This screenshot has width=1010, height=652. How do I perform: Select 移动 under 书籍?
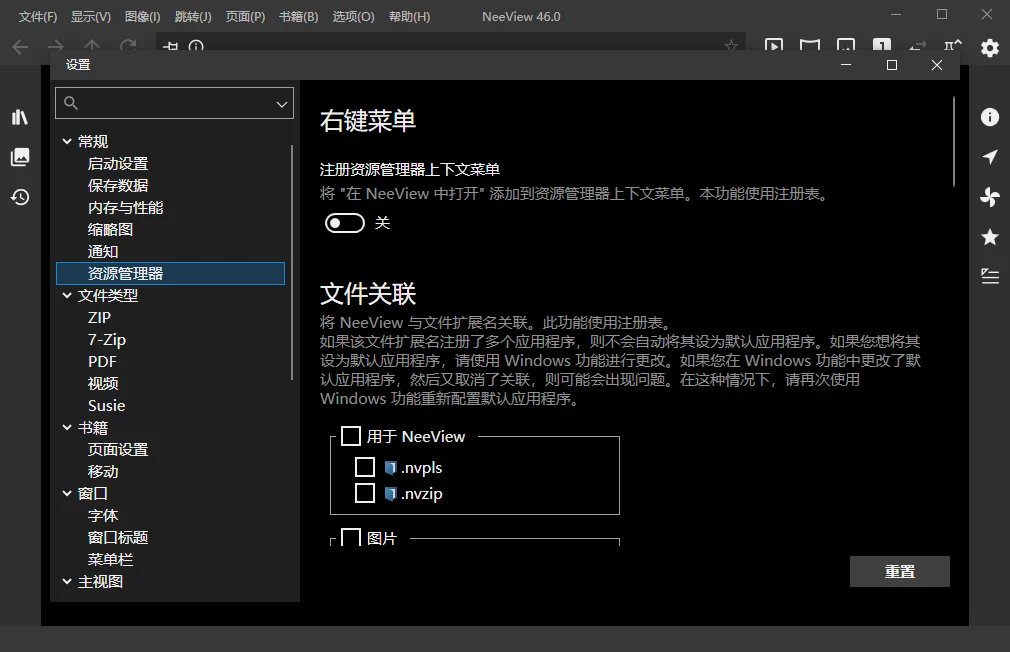tap(103, 471)
